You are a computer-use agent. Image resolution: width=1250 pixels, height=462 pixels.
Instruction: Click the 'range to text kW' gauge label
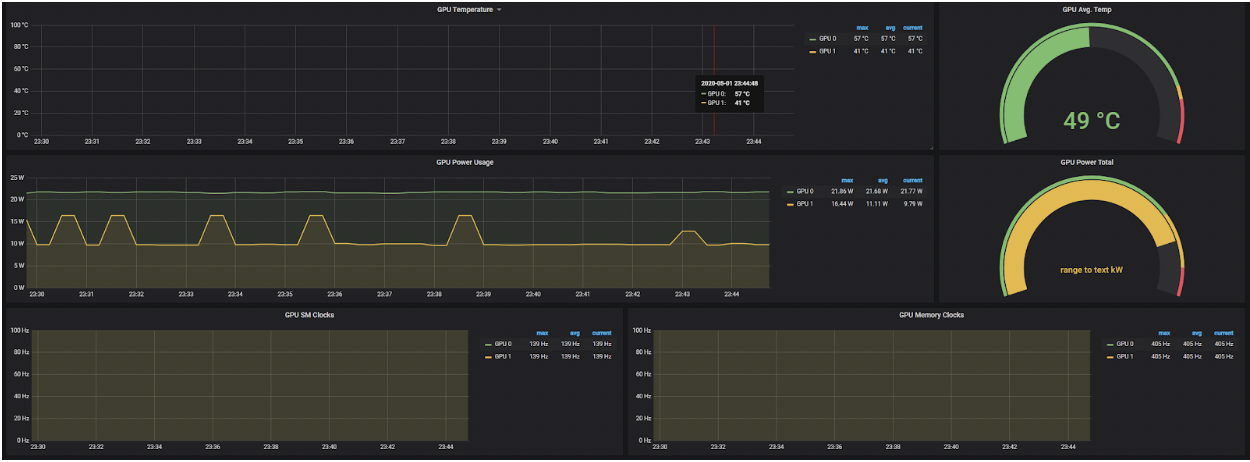(1091, 269)
